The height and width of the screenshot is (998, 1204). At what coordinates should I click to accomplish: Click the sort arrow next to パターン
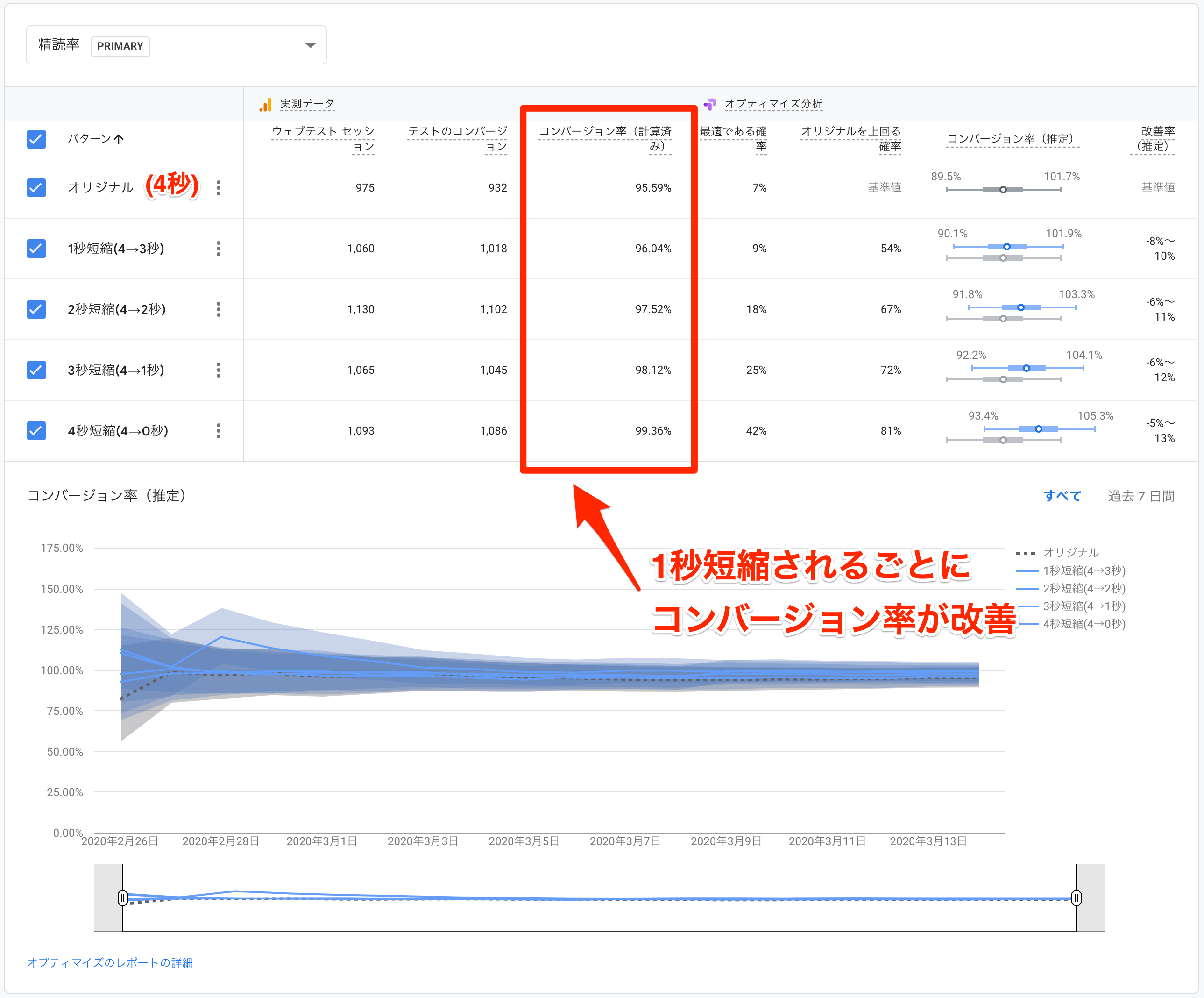click(119, 139)
